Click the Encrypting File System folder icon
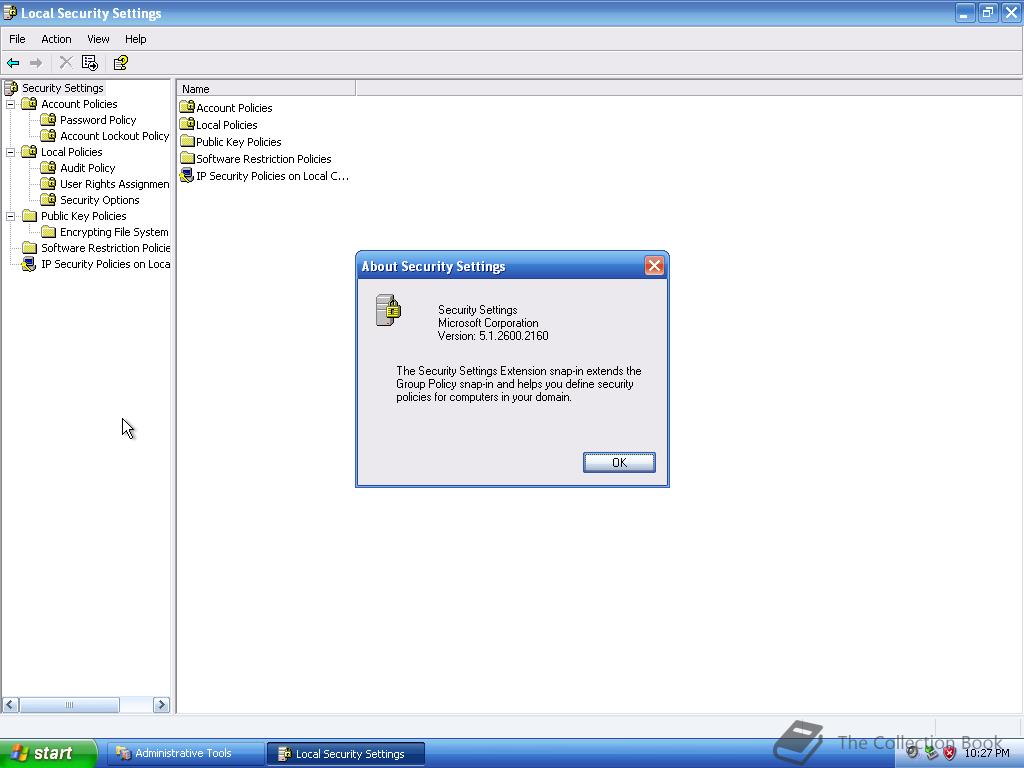The image size is (1024, 768). [48, 232]
